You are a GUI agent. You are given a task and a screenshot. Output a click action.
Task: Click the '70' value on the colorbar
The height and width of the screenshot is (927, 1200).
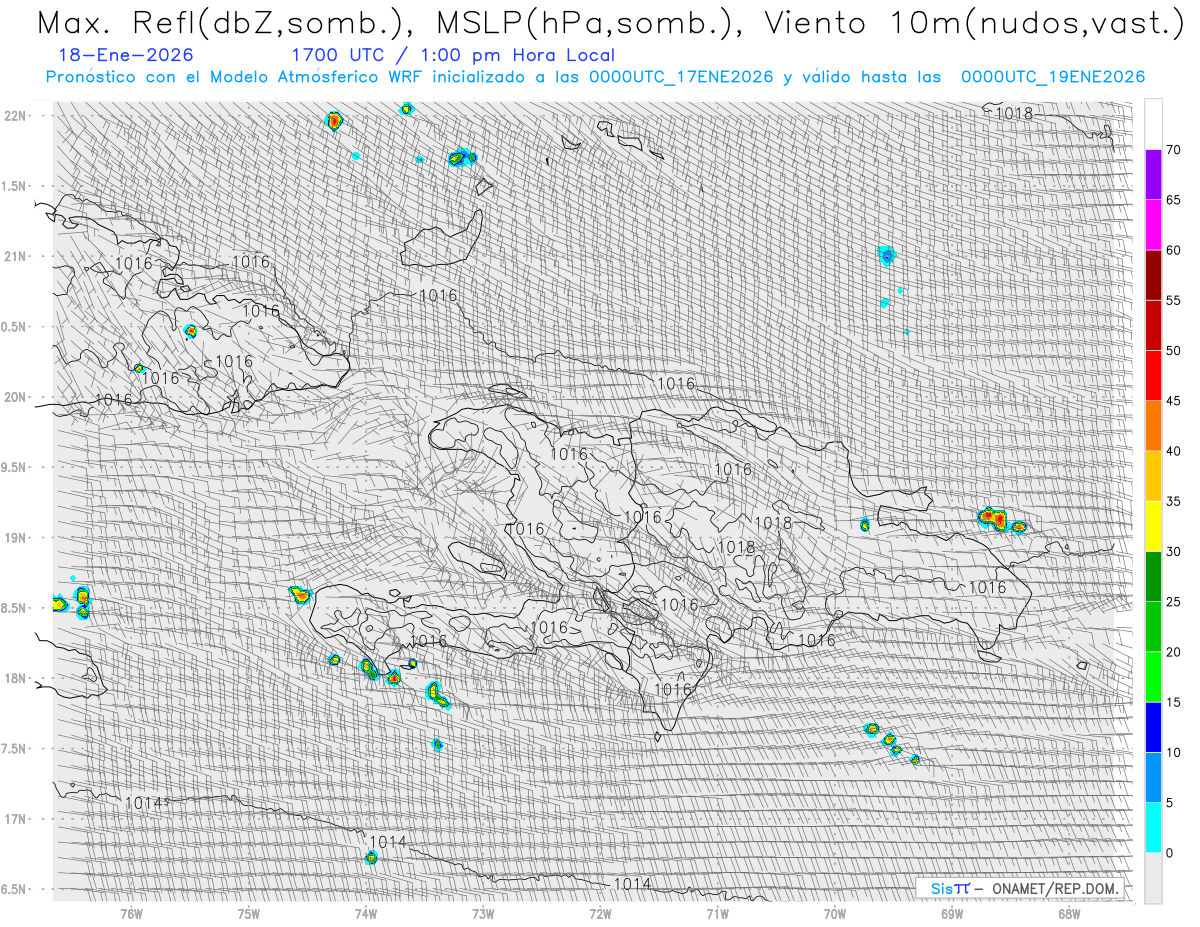[1173, 150]
